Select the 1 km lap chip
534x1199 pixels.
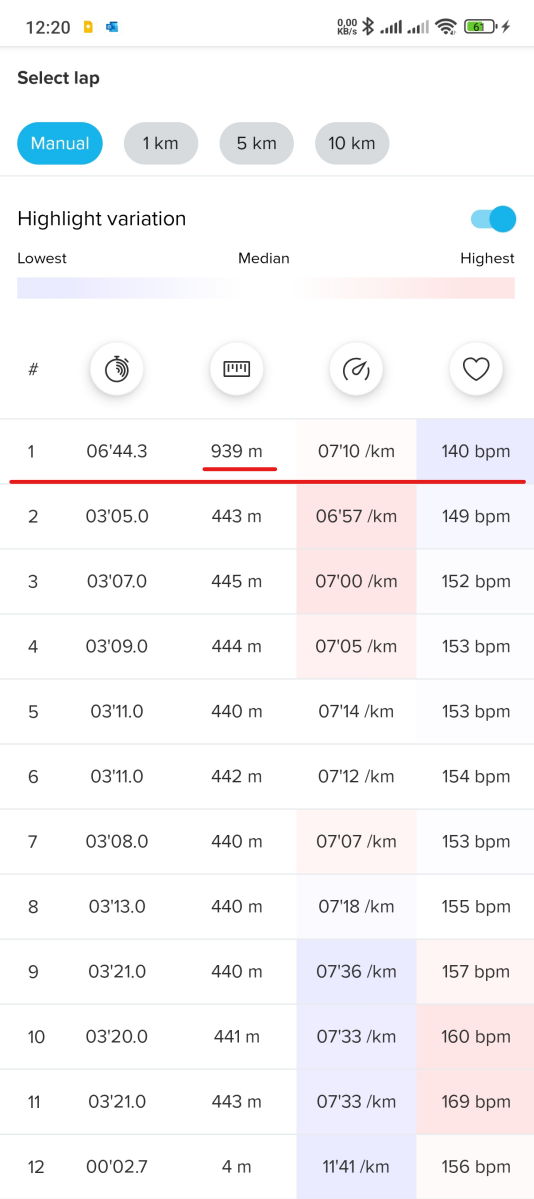pos(161,143)
